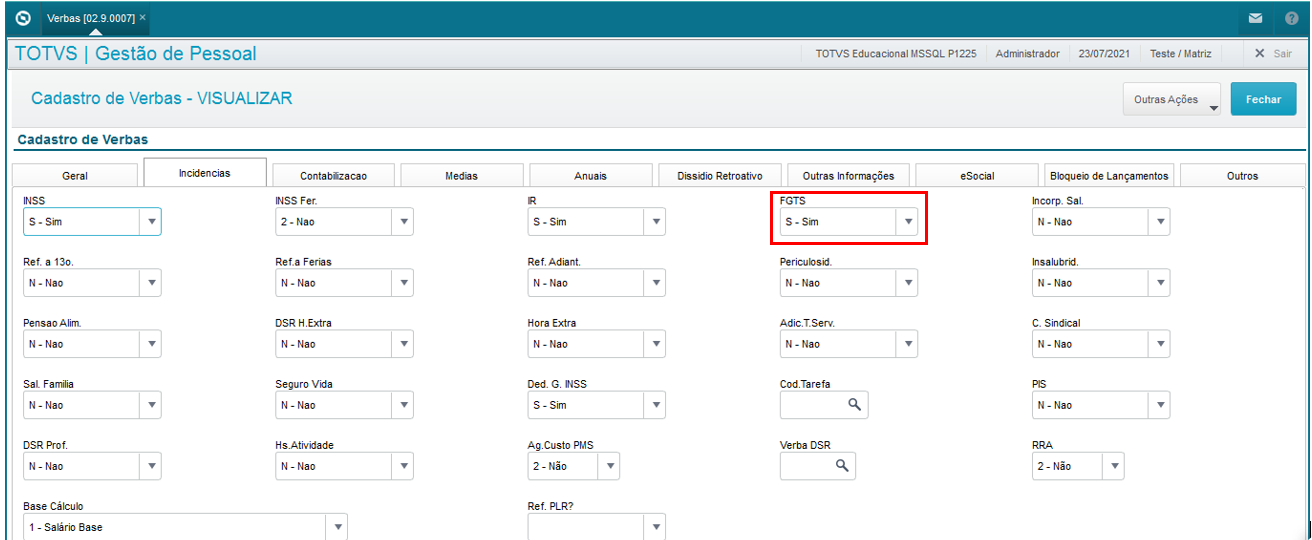Open the Contabilizacao tab
Image resolution: width=1312 pixels, height=540 pixels.
coord(333,175)
